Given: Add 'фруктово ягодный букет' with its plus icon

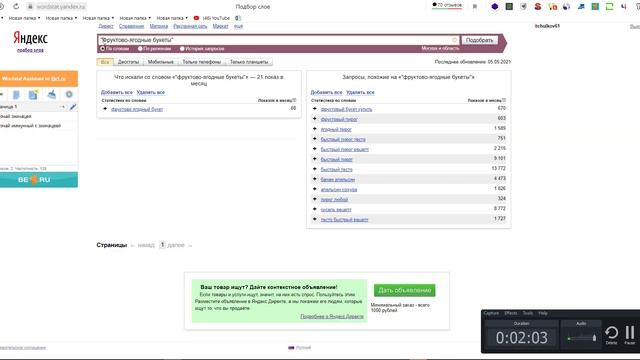Looking at the screenshot, I should pyautogui.click(x=105, y=109).
